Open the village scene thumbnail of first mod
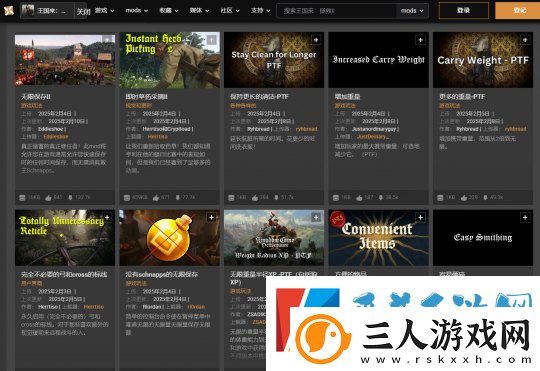540x371 pixels. pos(65,60)
